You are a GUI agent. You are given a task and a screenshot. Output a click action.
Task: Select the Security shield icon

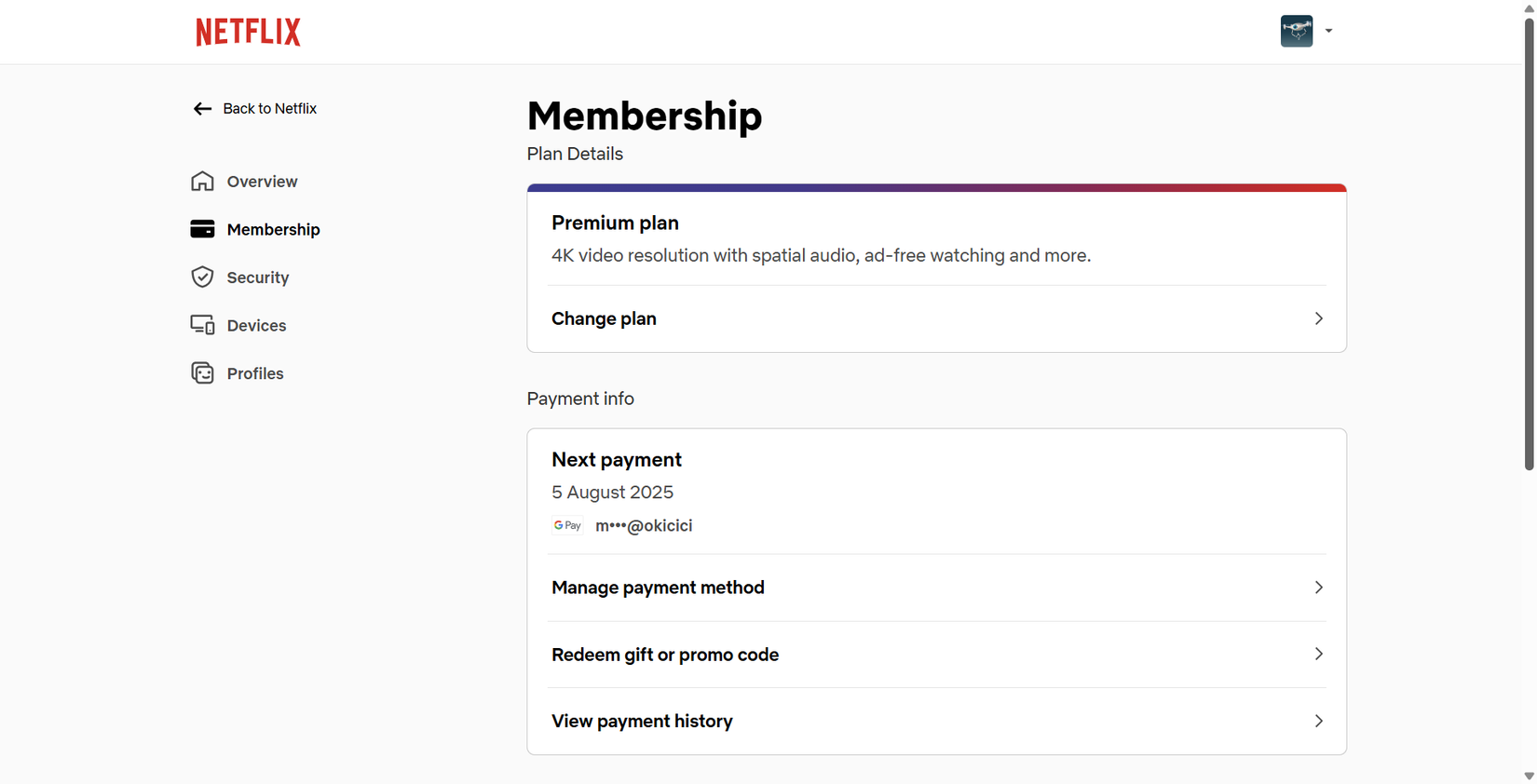[203, 277]
